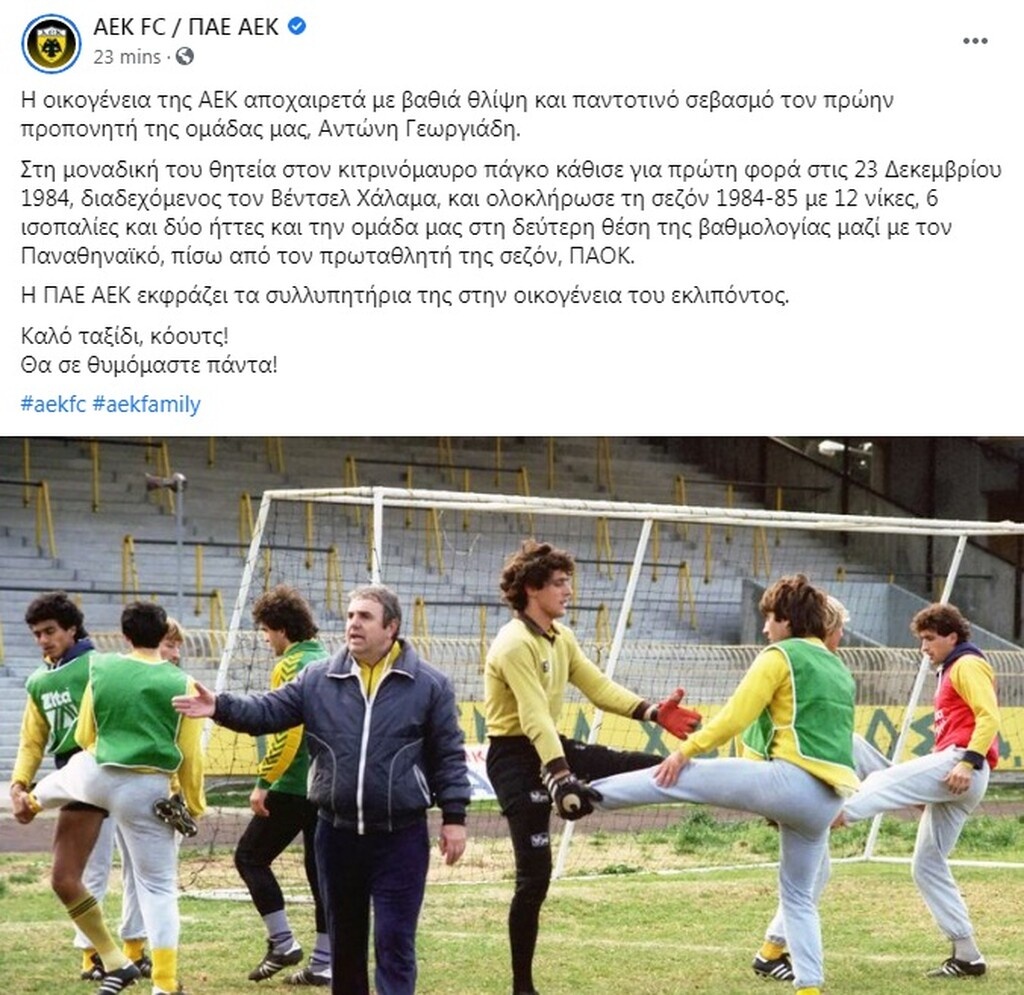Click the "23 mins" post timestamp

127,57
